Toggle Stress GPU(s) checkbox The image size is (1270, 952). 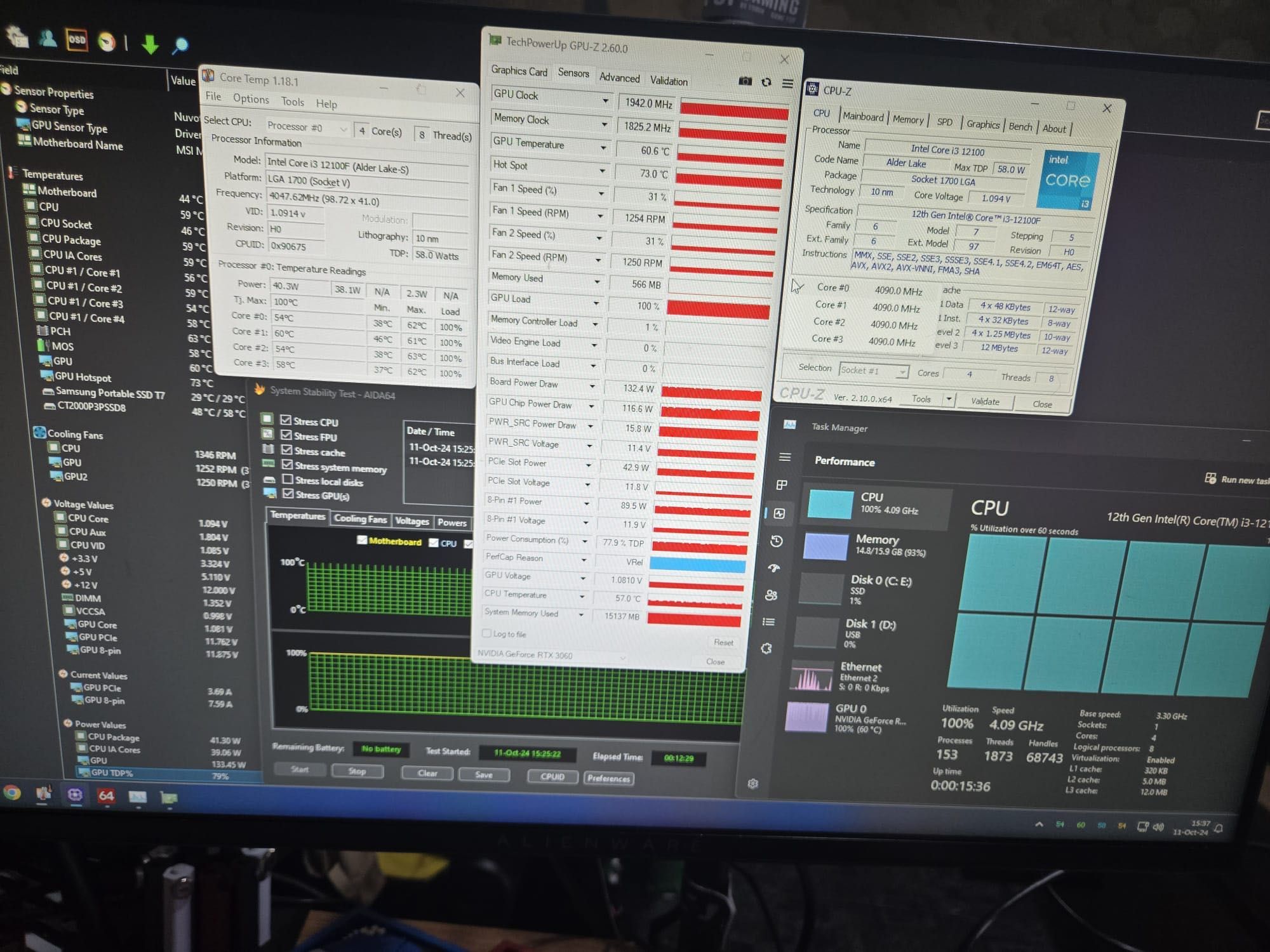tap(288, 494)
